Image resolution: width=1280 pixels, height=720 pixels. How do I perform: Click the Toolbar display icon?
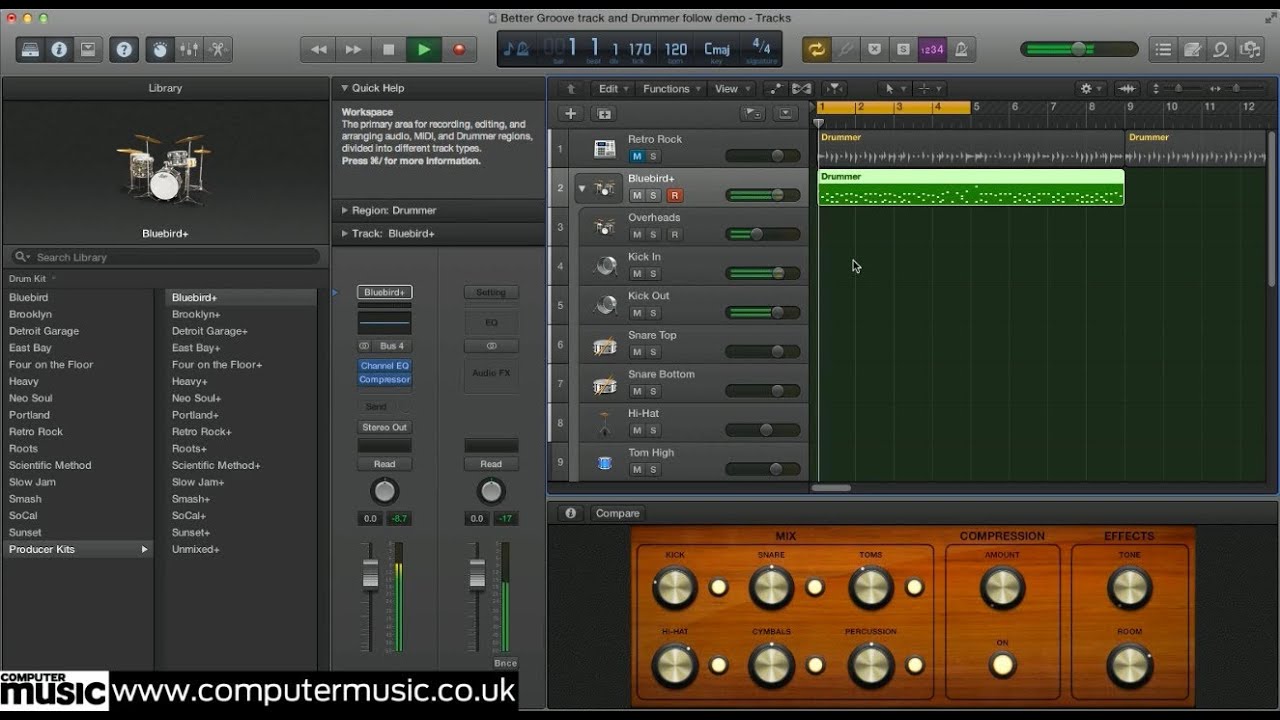[88, 49]
